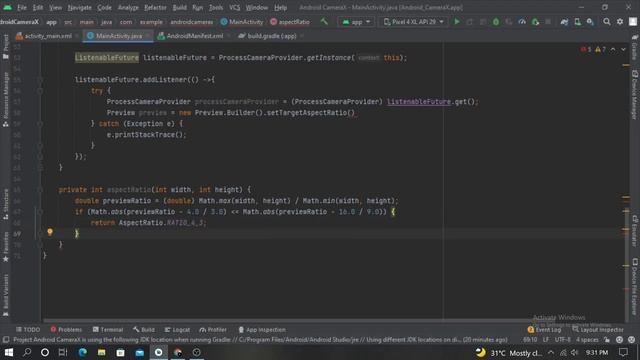This screenshot has width=640, height=360.
Task: Open the Profiler tool window
Action: 213,329
